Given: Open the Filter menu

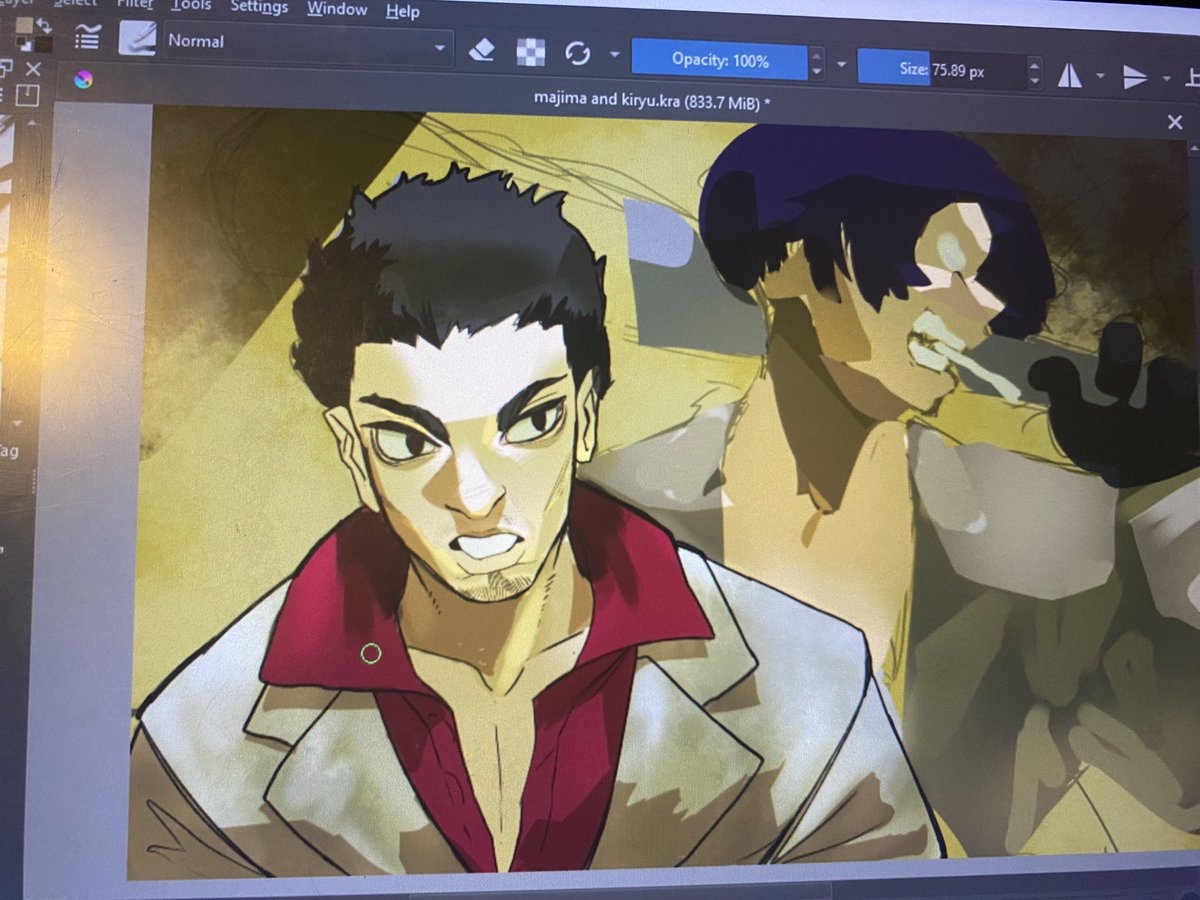Looking at the screenshot, I should 133,4.
